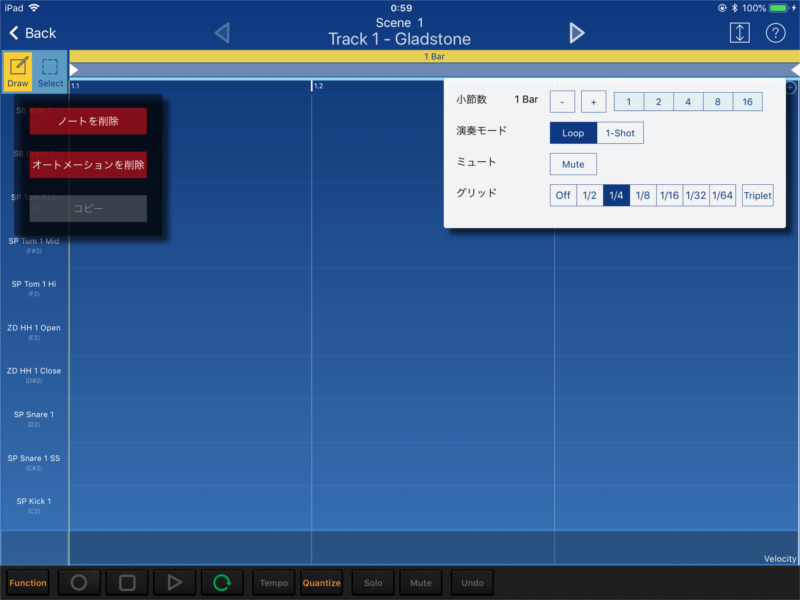Click the battery indicator in status bar
Viewport: 800px width, 600px height.
click(778, 8)
